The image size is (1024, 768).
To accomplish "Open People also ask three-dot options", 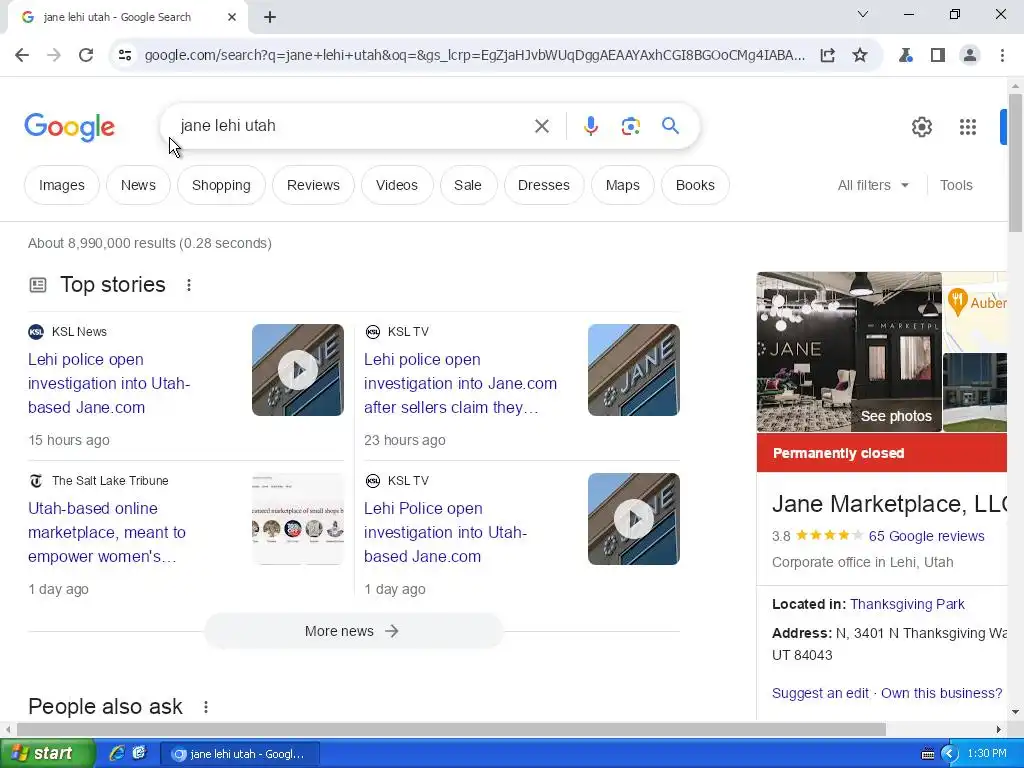I will (x=205, y=707).
